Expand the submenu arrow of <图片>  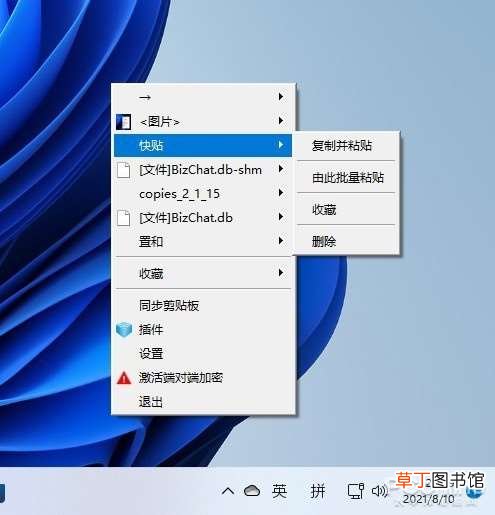(281, 120)
